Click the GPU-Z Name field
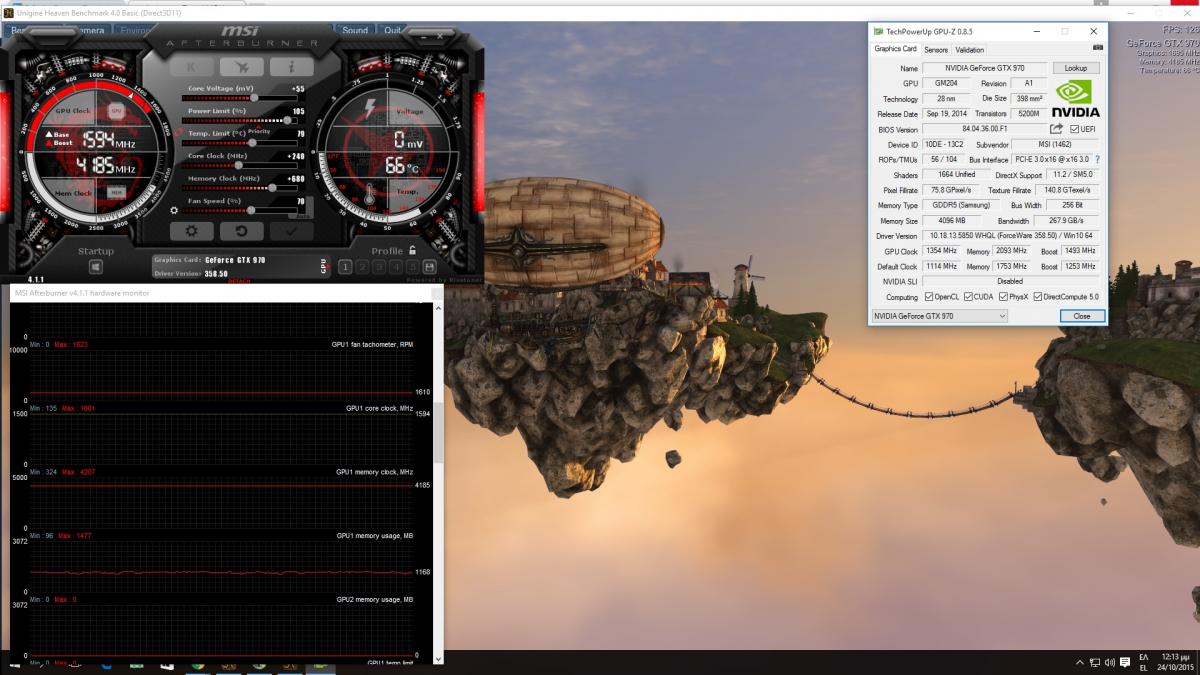 [984, 68]
